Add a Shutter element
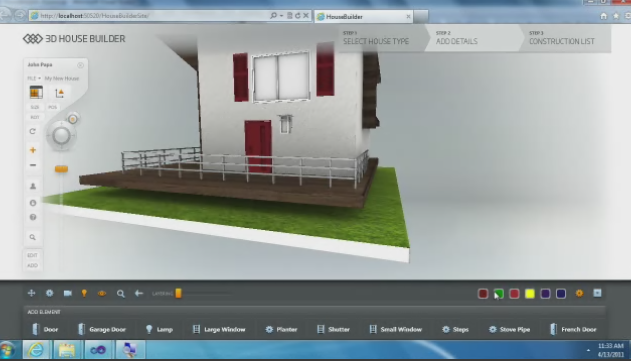The height and width of the screenshot is (361, 631). tap(333, 329)
